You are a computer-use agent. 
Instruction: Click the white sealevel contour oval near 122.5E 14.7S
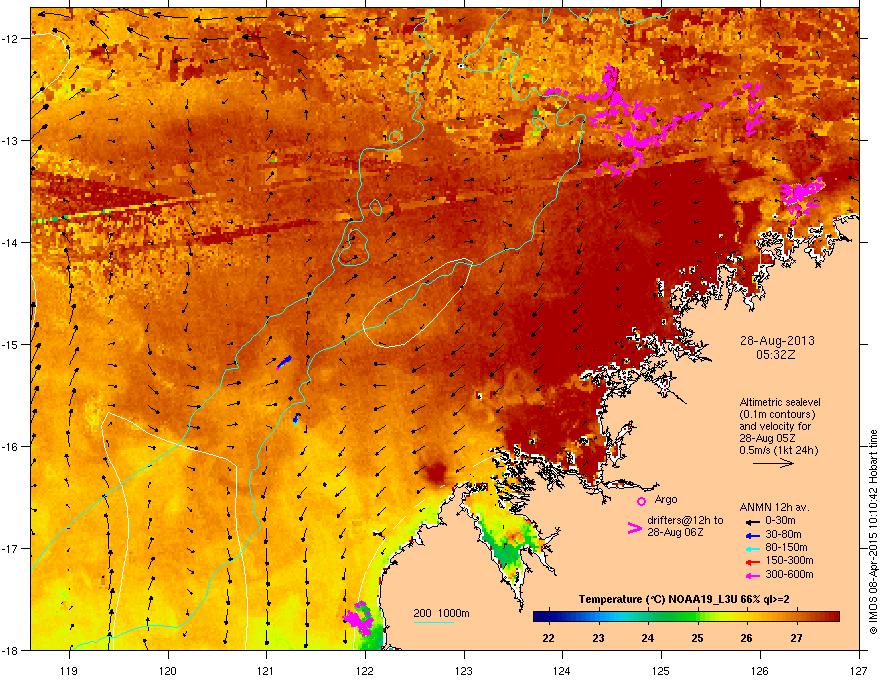tap(416, 303)
